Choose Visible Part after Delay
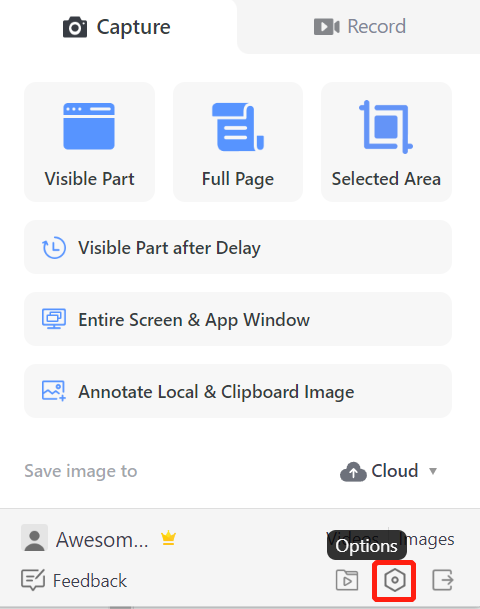This screenshot has width=480, height=609. [238, 247]
